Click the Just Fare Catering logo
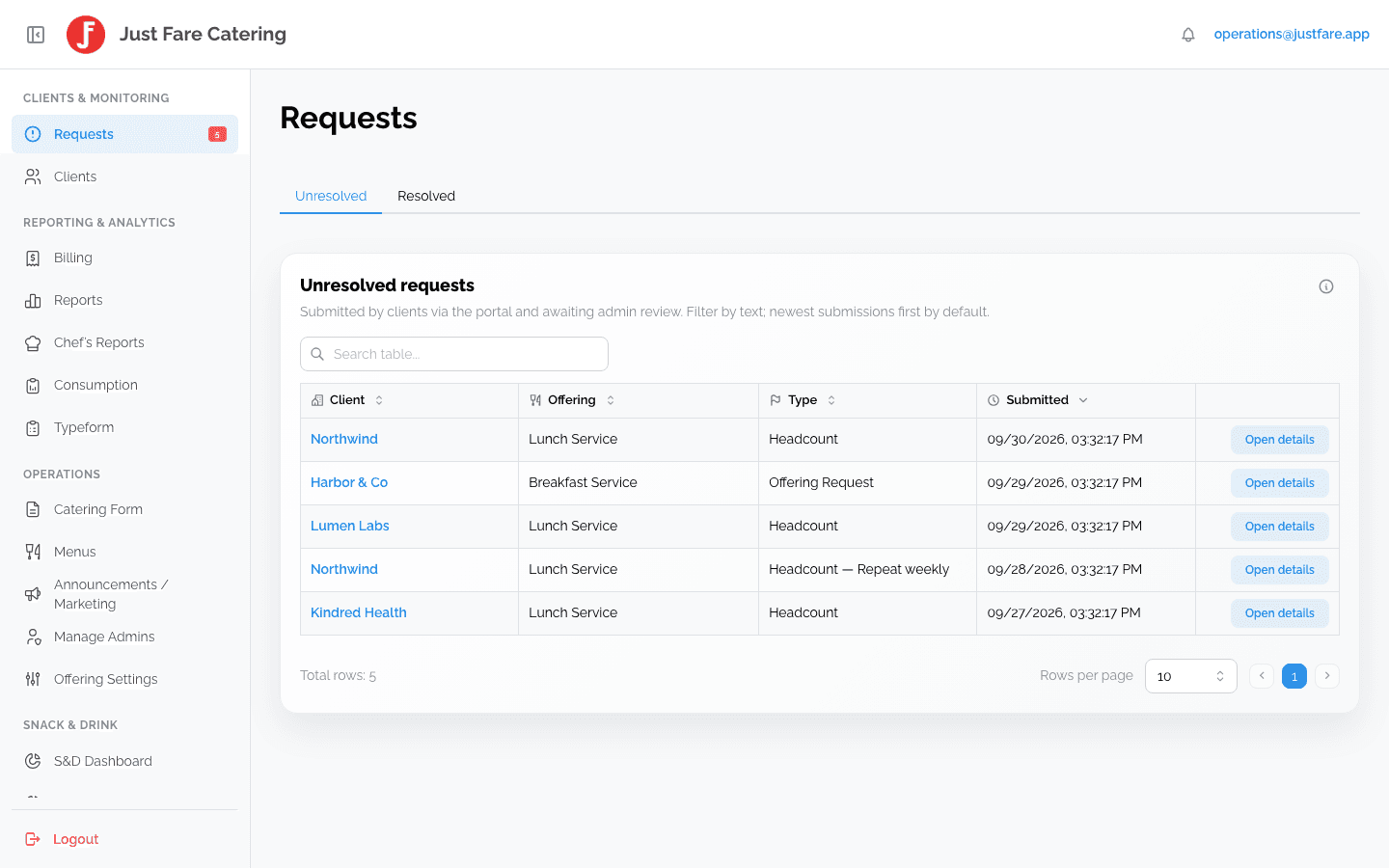Screen dimensions: 1389x868 (x=86, y=35)
